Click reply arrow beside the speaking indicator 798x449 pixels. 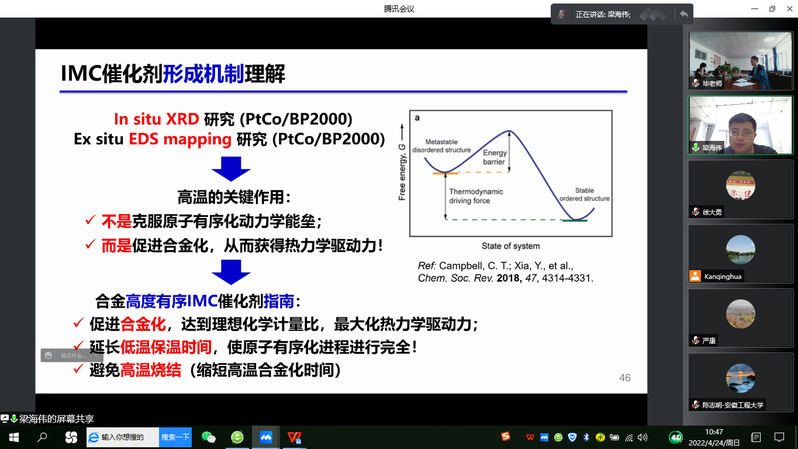coord(684,14)
